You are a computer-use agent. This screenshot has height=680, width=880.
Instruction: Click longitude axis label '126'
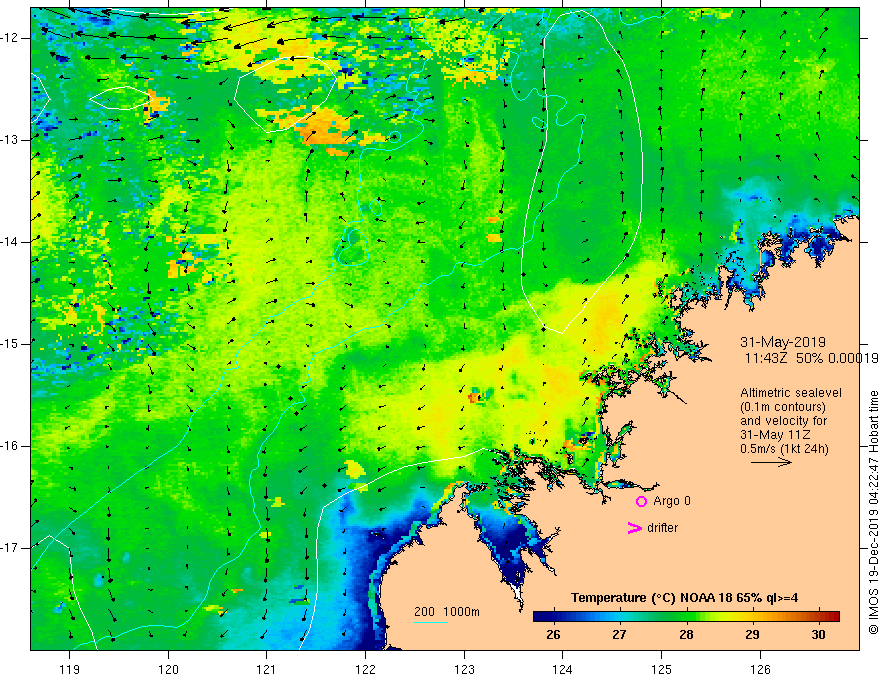(760, 669)
